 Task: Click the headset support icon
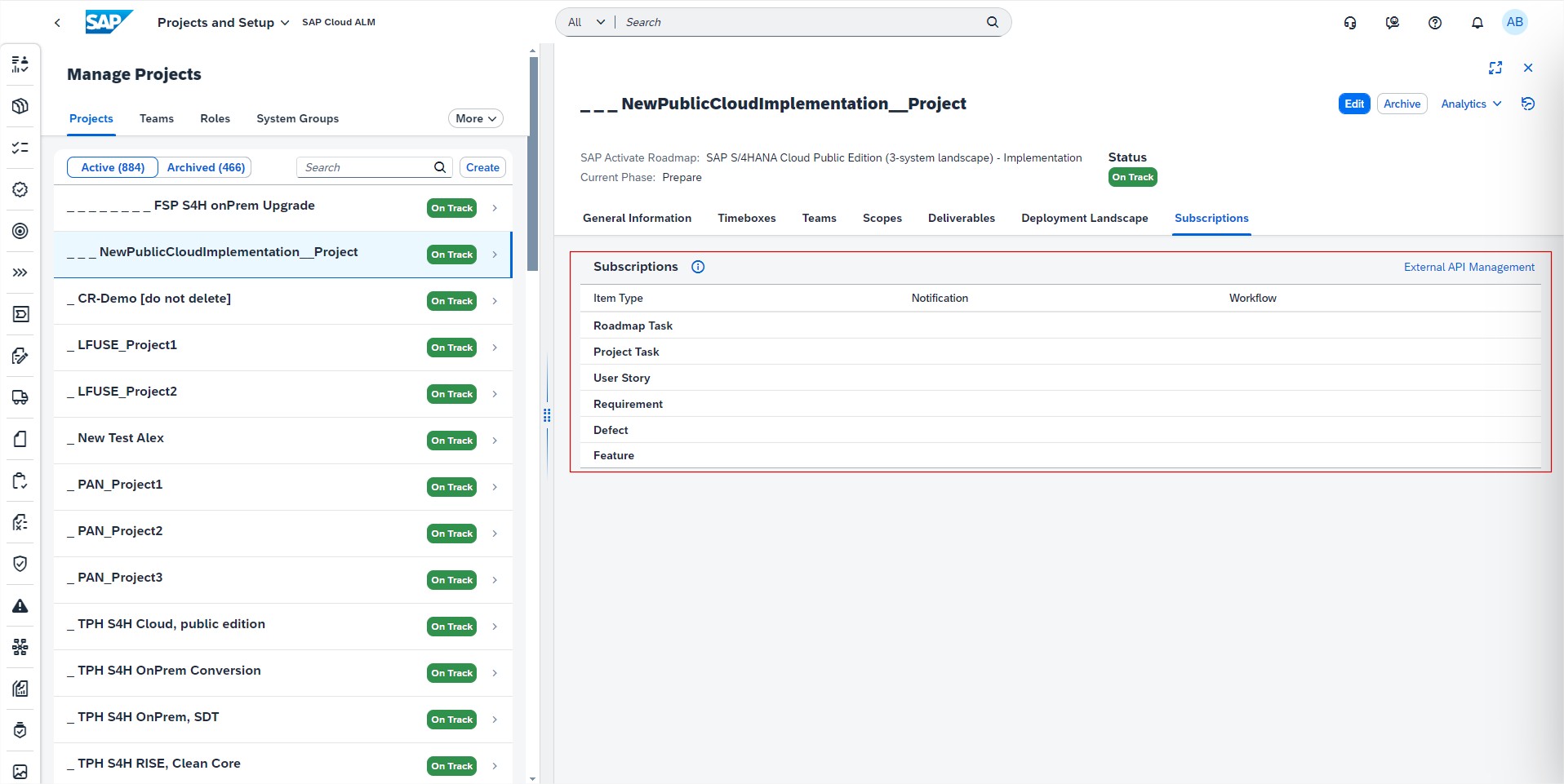tap(1350, 23)
